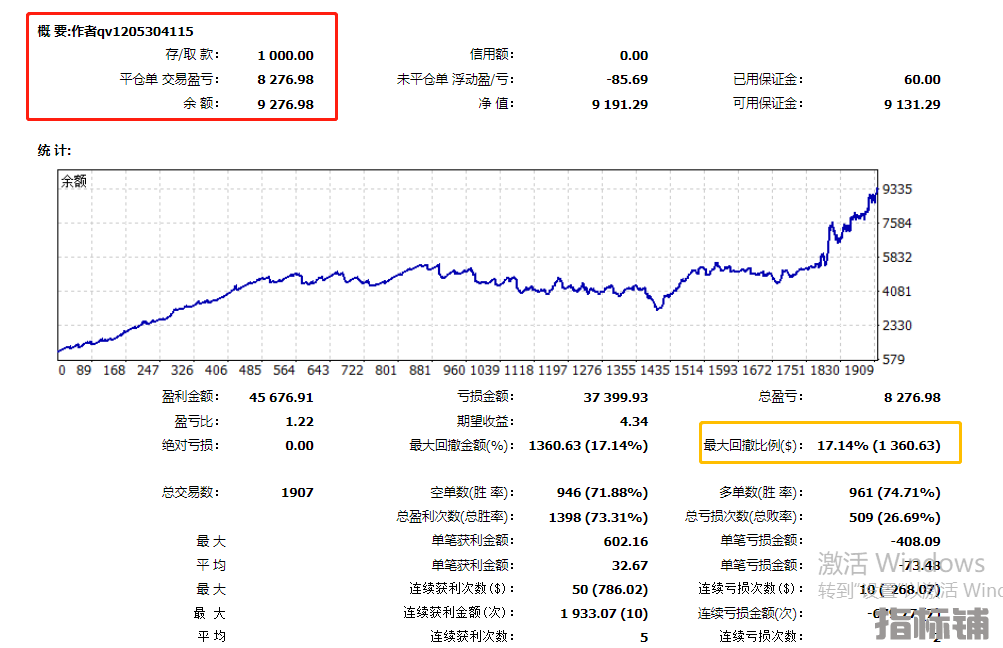Click the 9335 y-axis label on chart
Image resolution: width=1003 pixels, height=648 pixels.
(x=897, y=189)
